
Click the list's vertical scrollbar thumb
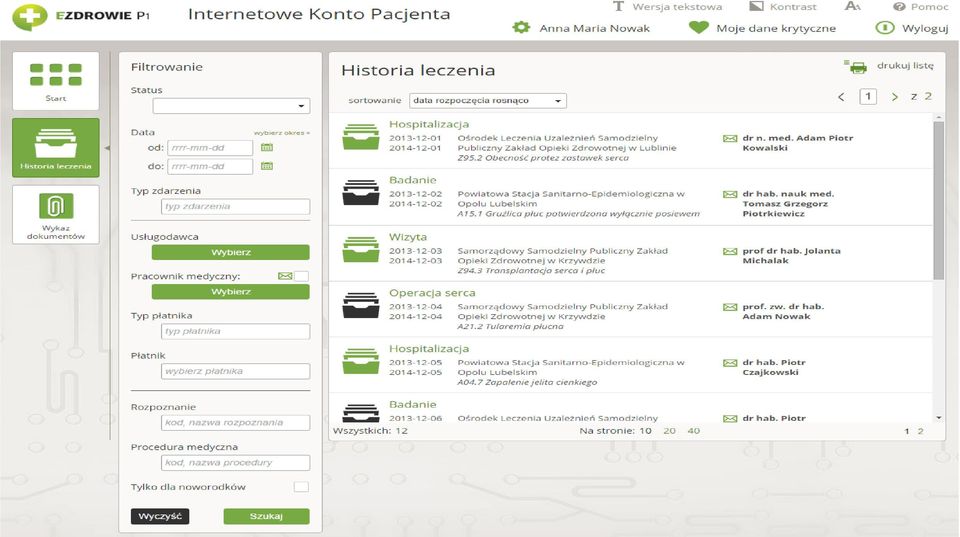click(x=939, y=201)
